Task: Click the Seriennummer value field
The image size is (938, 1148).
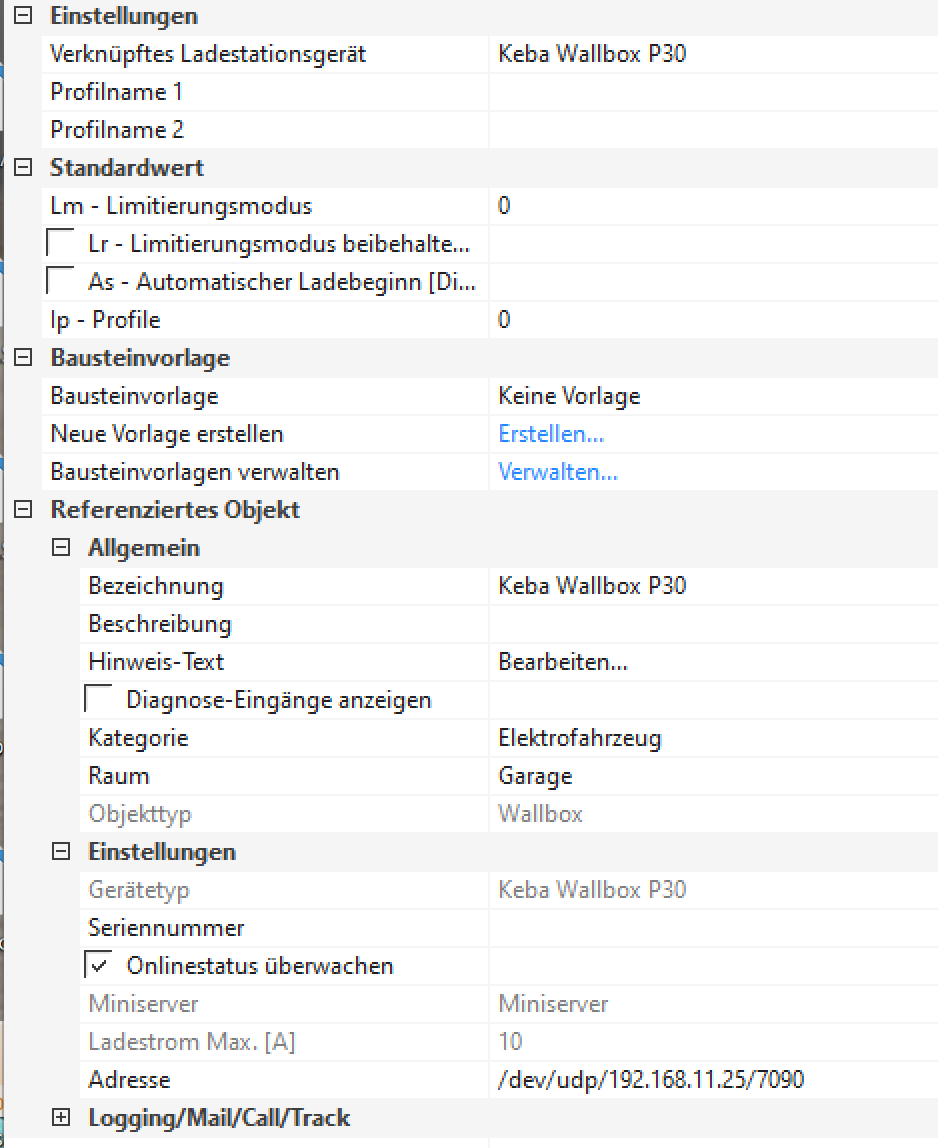Action: click(x=712, y=928)
